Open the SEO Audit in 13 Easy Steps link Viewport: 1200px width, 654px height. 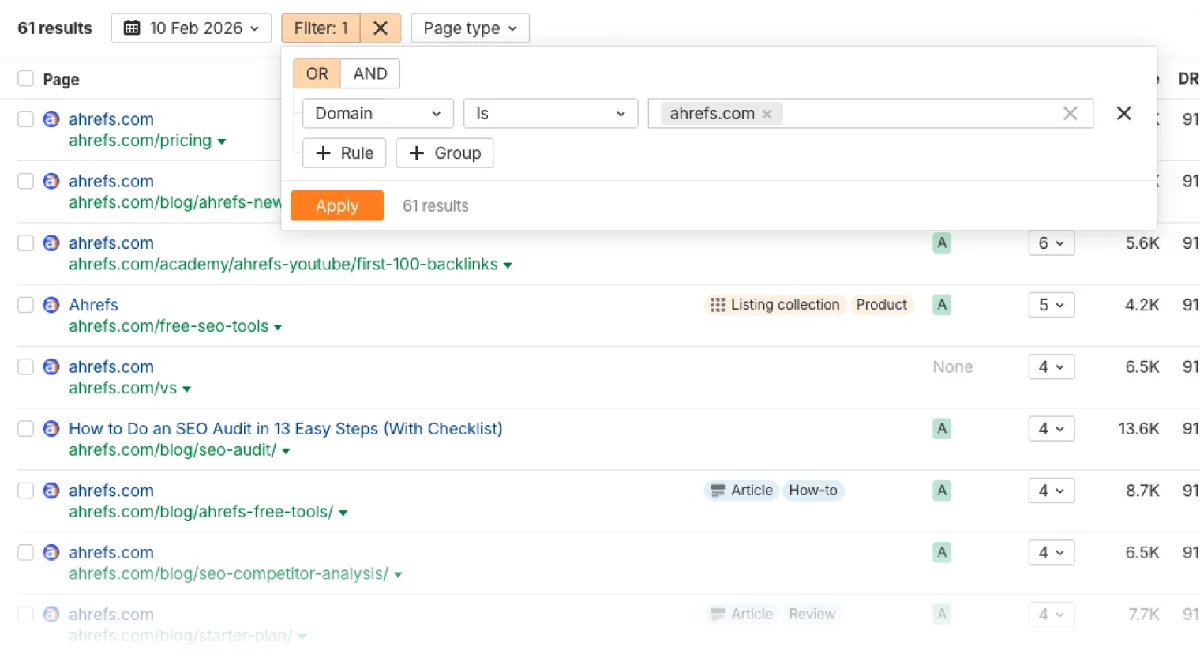[285, 429]
